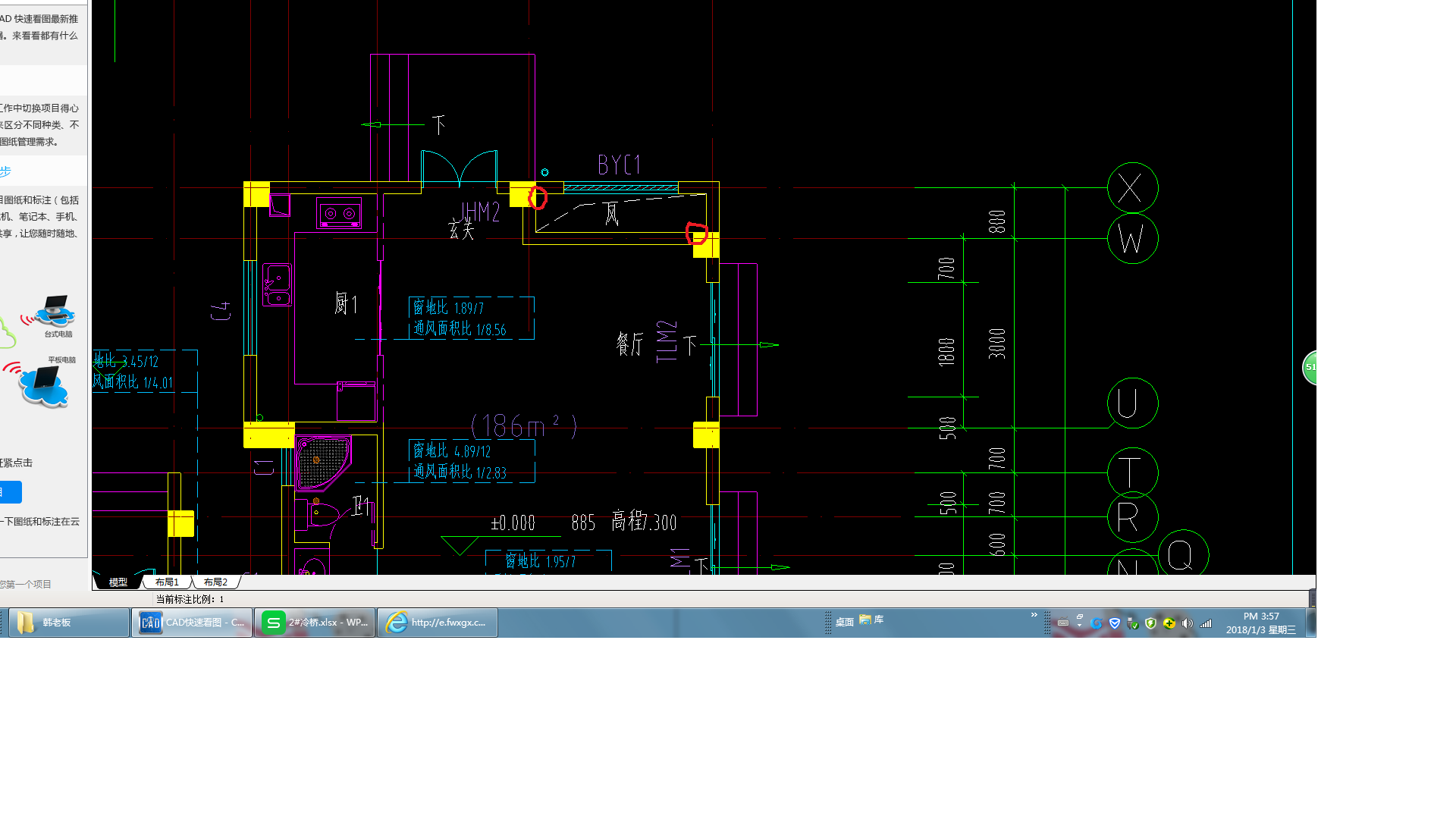Viewport: 1456px width, 819px height.
Task: Select the double sink symbol in kitchen
Action: (x=277, y=284)
